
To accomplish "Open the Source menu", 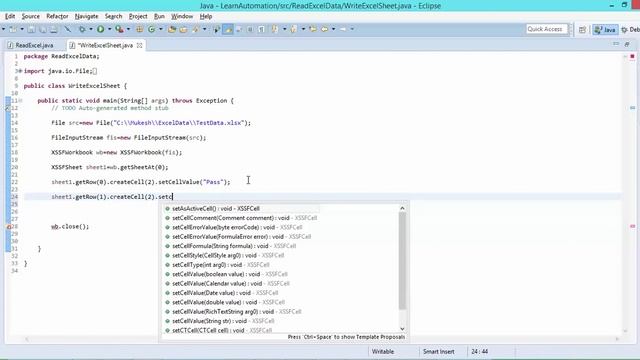I will 31,16.
